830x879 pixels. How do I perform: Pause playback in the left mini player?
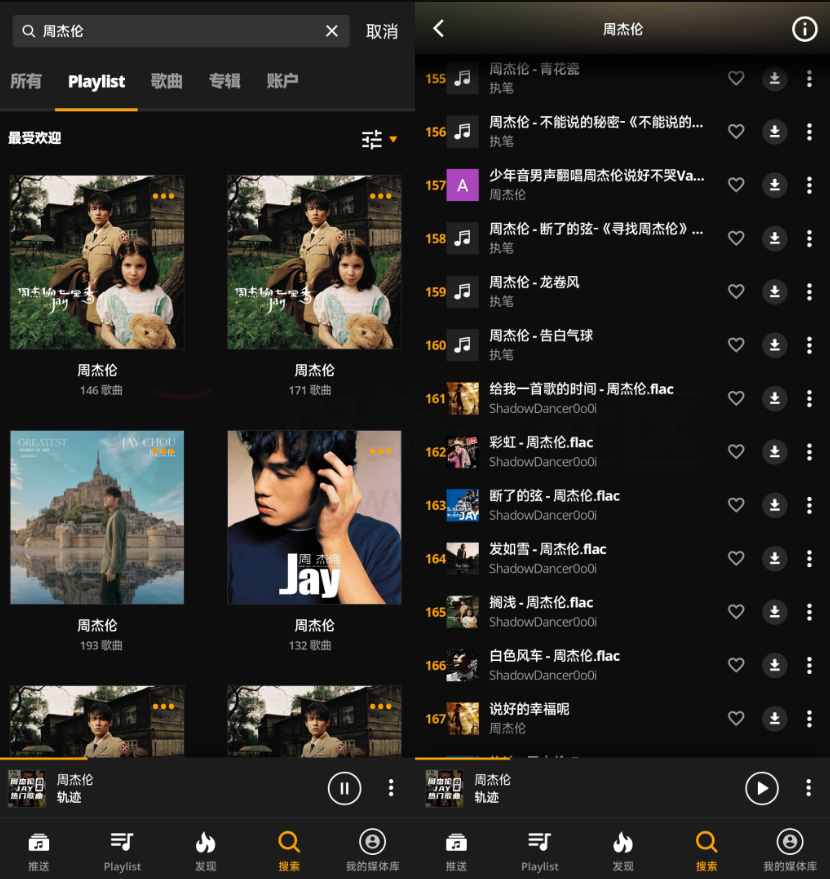click(344, 788)
